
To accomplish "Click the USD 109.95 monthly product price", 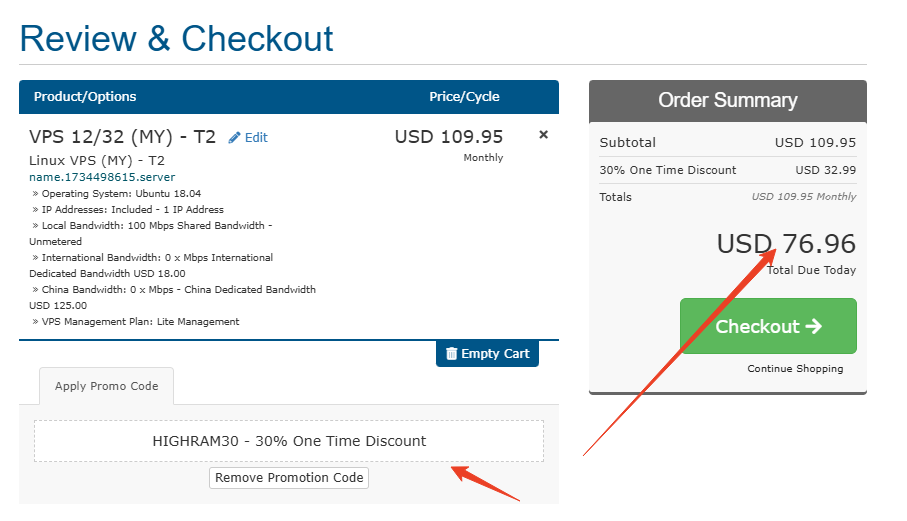I will (449, 137).
